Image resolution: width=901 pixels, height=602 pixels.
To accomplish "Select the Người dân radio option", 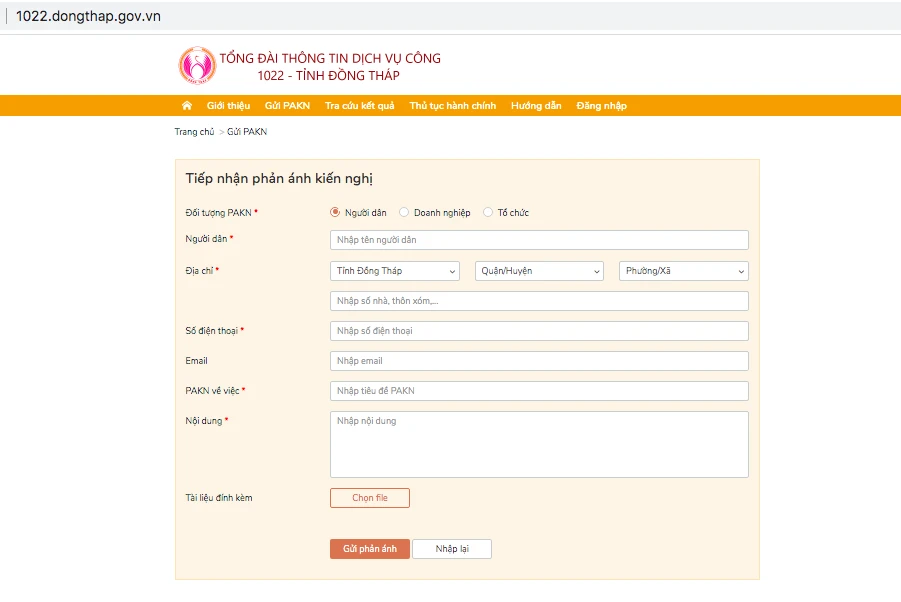I will tap(335, 212).
